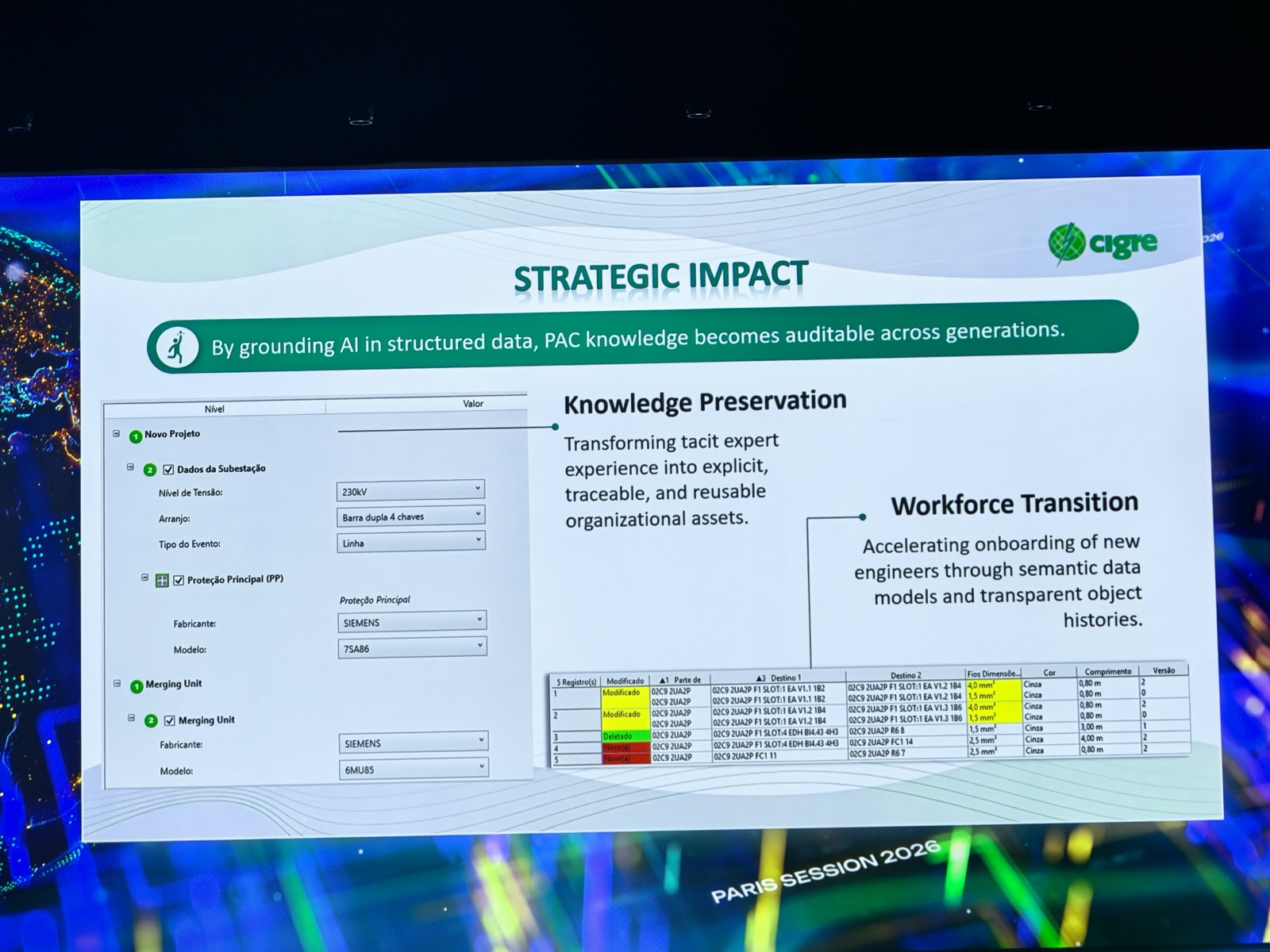1270x952 pixels.
Task: Collapse the Novo Projeto tree node
Action: click(x=117, y=434)
